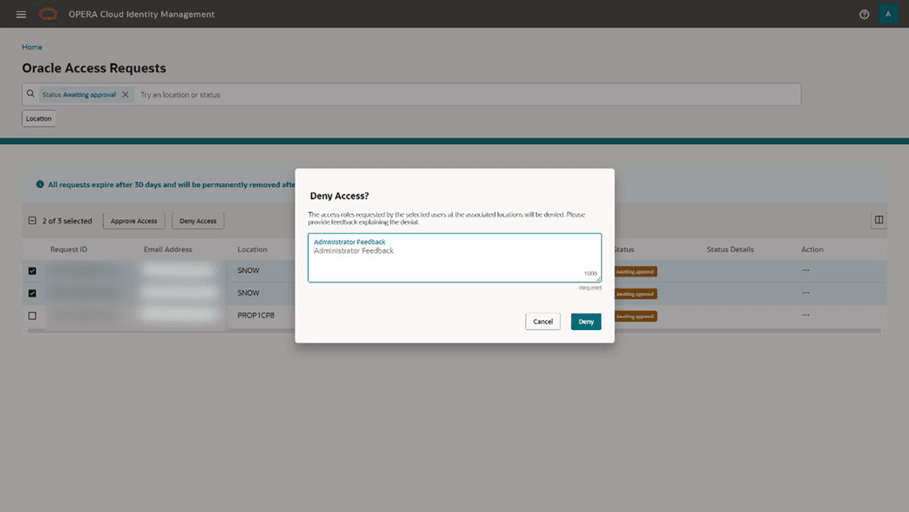The width and height of the screenshot is (909, 512).
Task: Click the Deny Access? dialog title
Action: click(339, 196)
